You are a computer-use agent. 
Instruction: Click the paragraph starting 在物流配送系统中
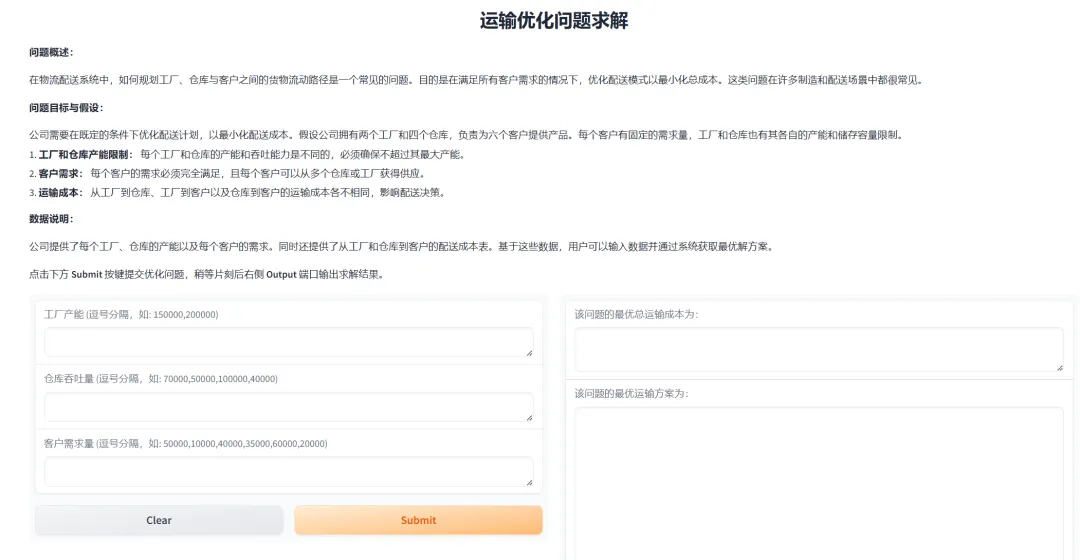pyautogui.click(x=476, y=80)
